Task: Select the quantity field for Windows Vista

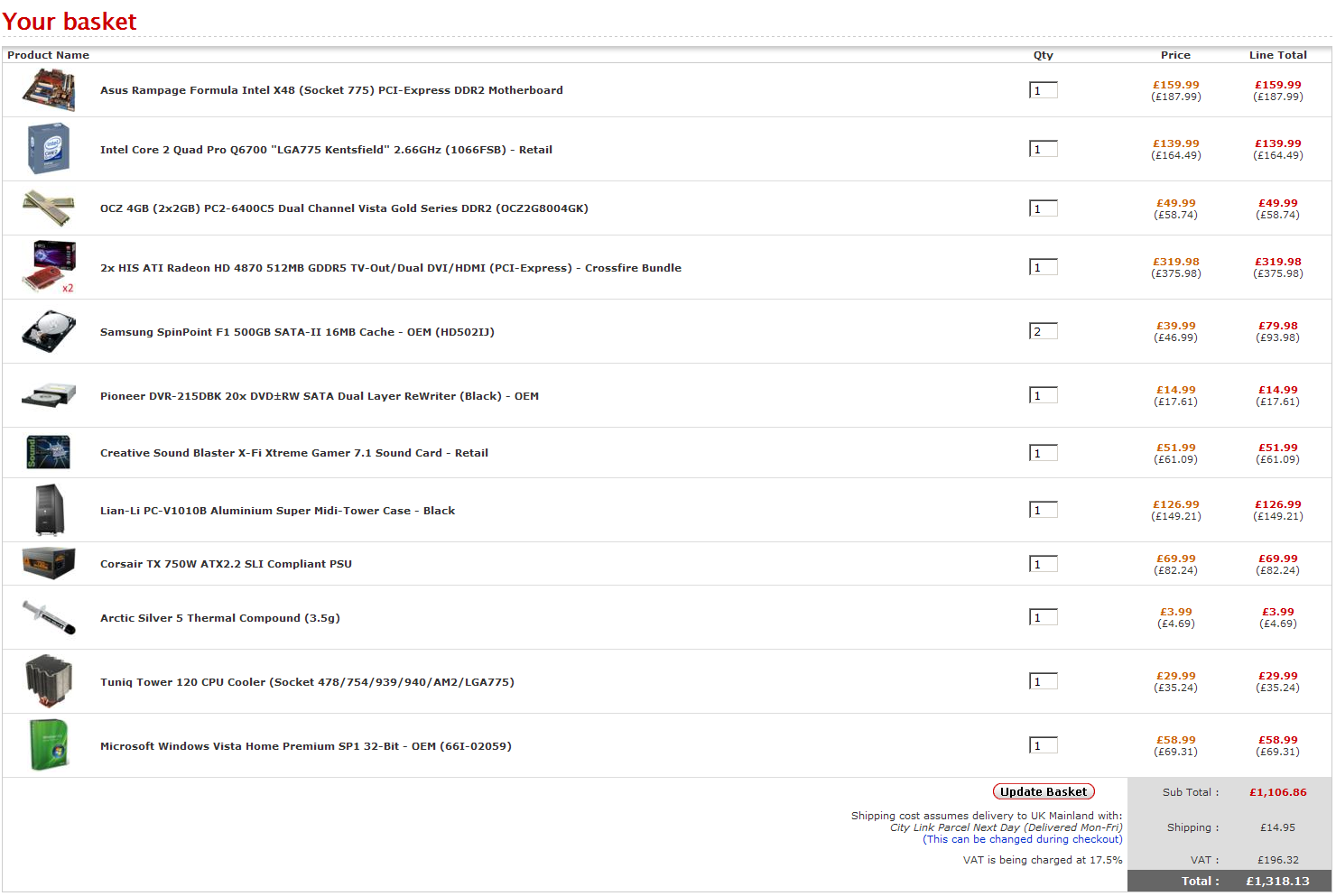Action: tap(1044, 745)
